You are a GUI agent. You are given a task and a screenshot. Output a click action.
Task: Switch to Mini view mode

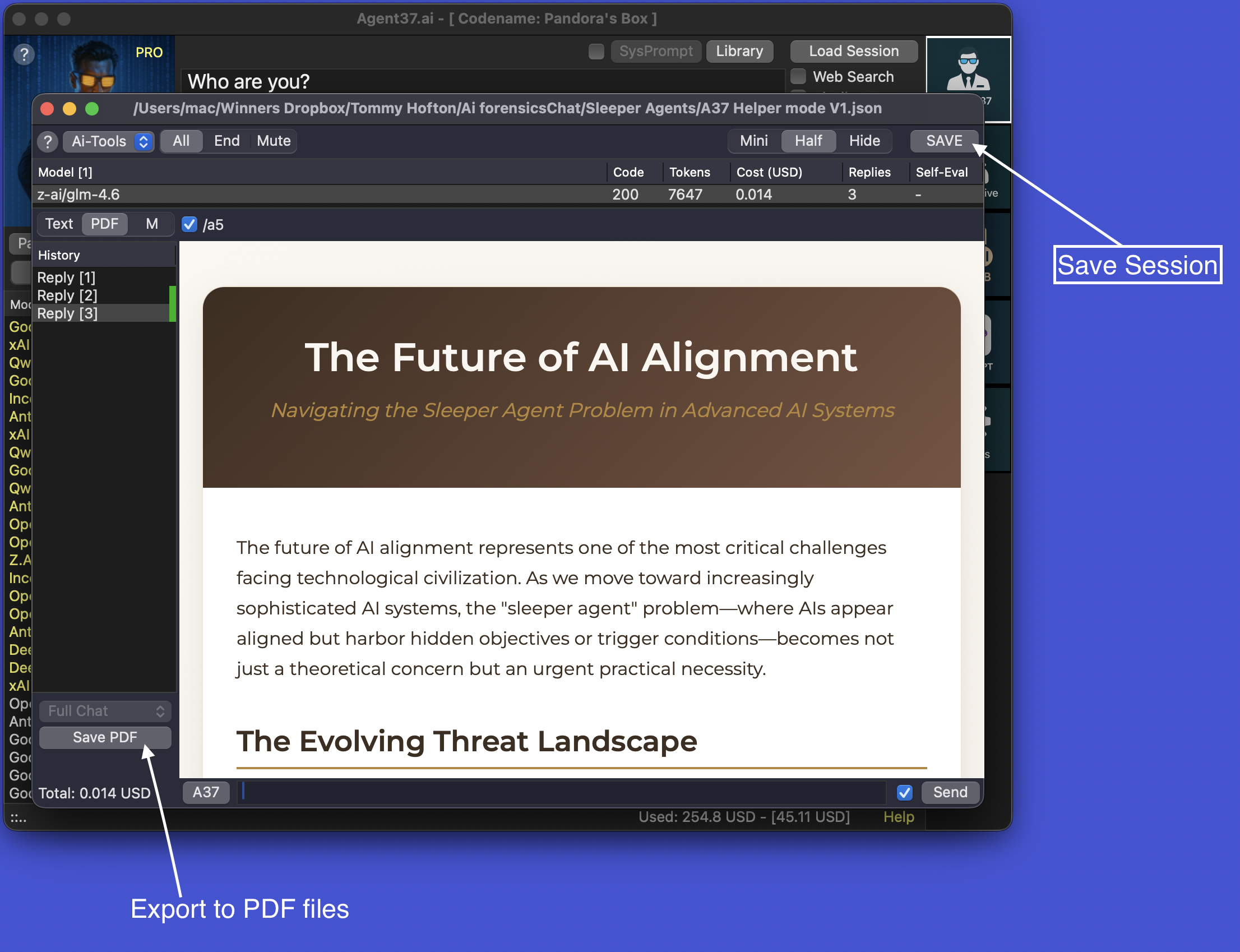click(x=754, y=141)
